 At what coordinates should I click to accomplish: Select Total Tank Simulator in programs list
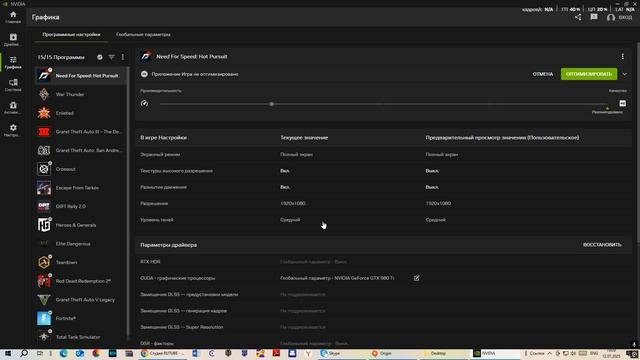pos(81,337)
